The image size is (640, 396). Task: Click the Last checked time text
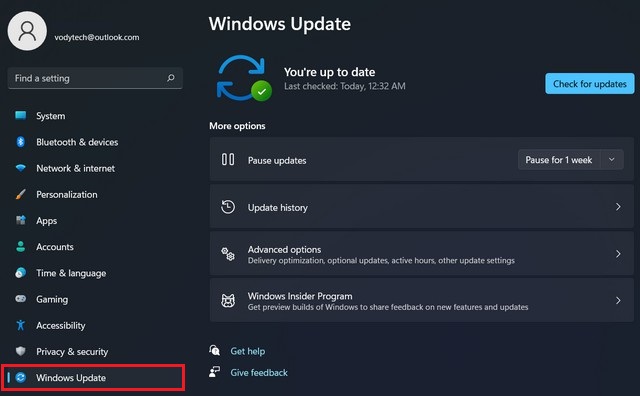(345, 86)
